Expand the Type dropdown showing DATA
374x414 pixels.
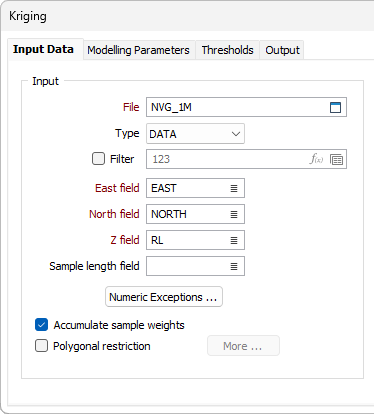pyautogui.click(x=195, y=134)
